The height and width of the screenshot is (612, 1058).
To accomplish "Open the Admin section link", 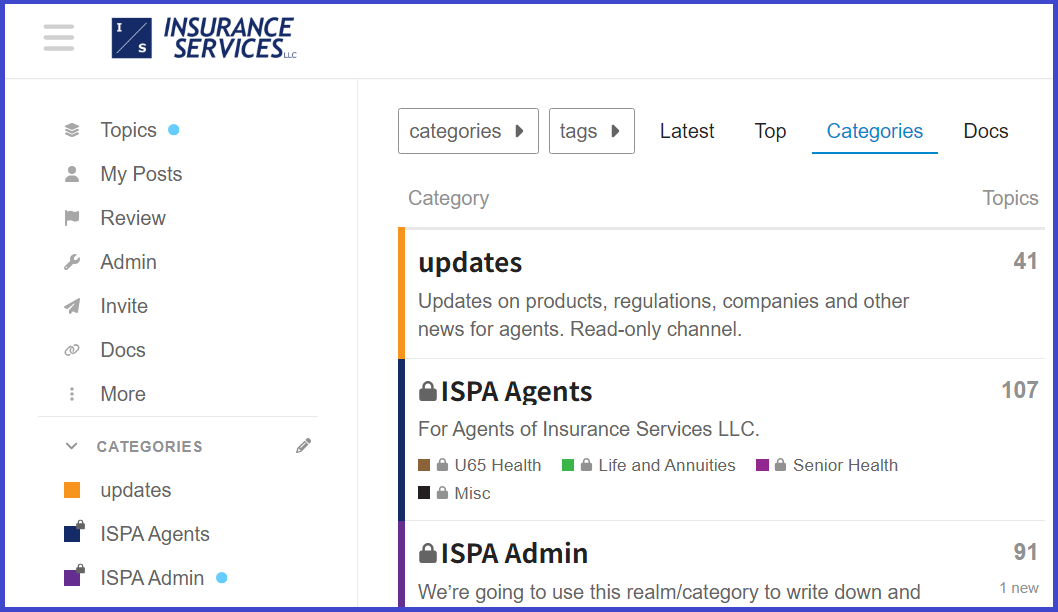I will [x=128, y=262].
